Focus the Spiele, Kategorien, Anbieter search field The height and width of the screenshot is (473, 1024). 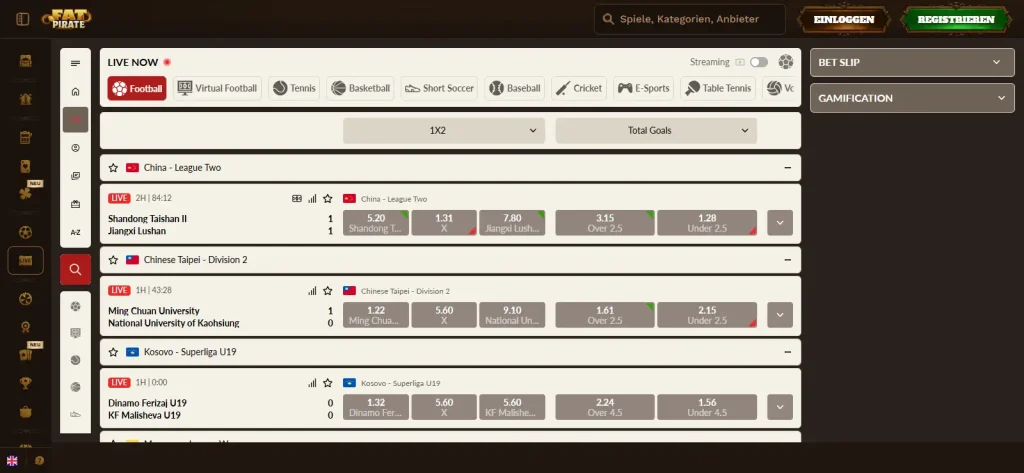click(x=690, y=20)
